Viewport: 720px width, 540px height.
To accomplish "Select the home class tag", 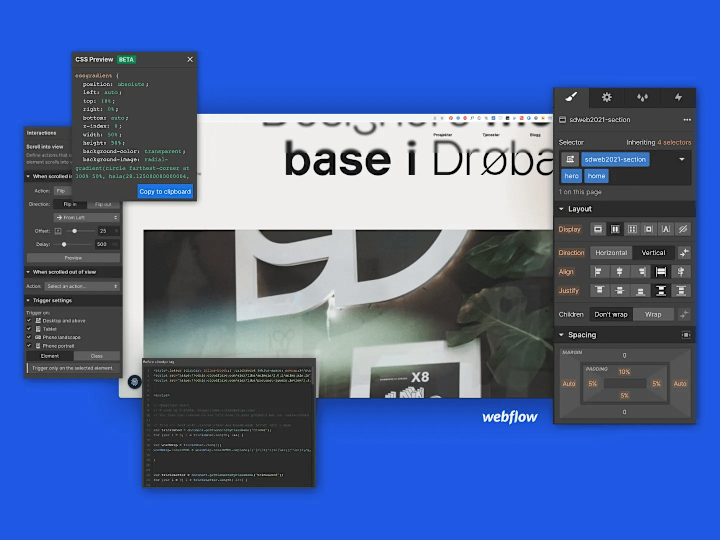I will pos(596,176).
